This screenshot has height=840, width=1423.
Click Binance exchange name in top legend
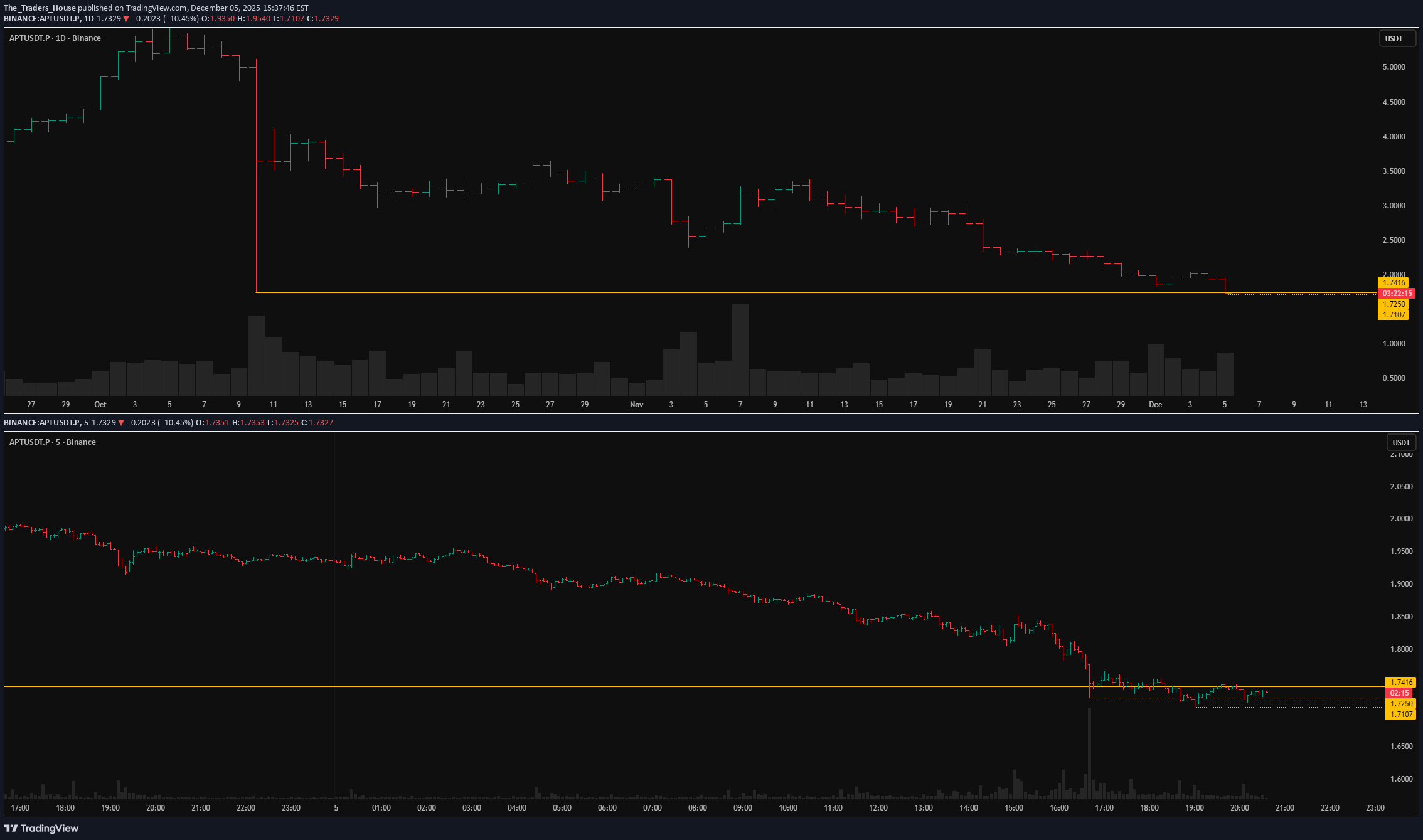pos(86,38)
